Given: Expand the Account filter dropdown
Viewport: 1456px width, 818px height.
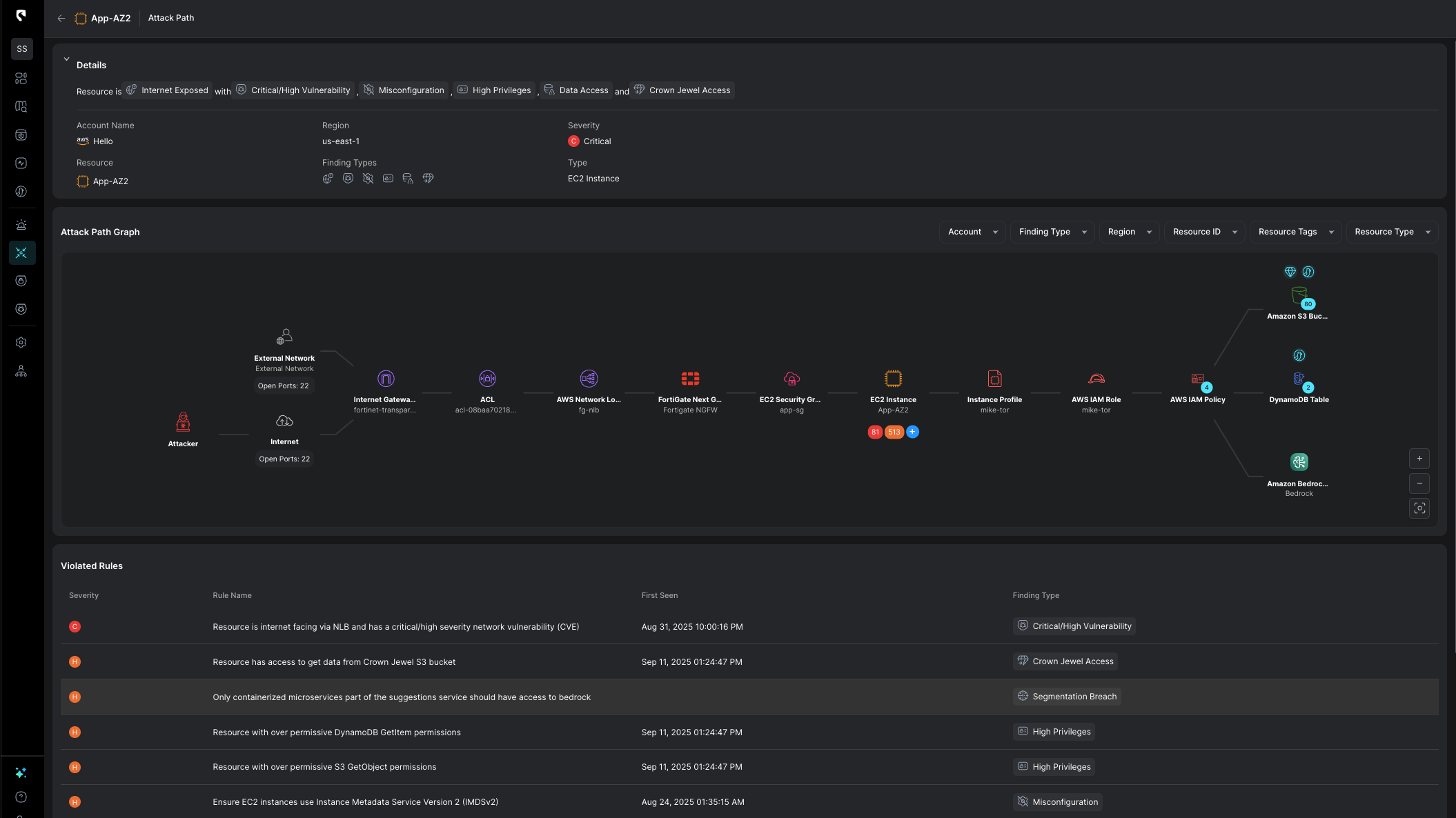Looking at the screenshot, I should coord(972,232).
